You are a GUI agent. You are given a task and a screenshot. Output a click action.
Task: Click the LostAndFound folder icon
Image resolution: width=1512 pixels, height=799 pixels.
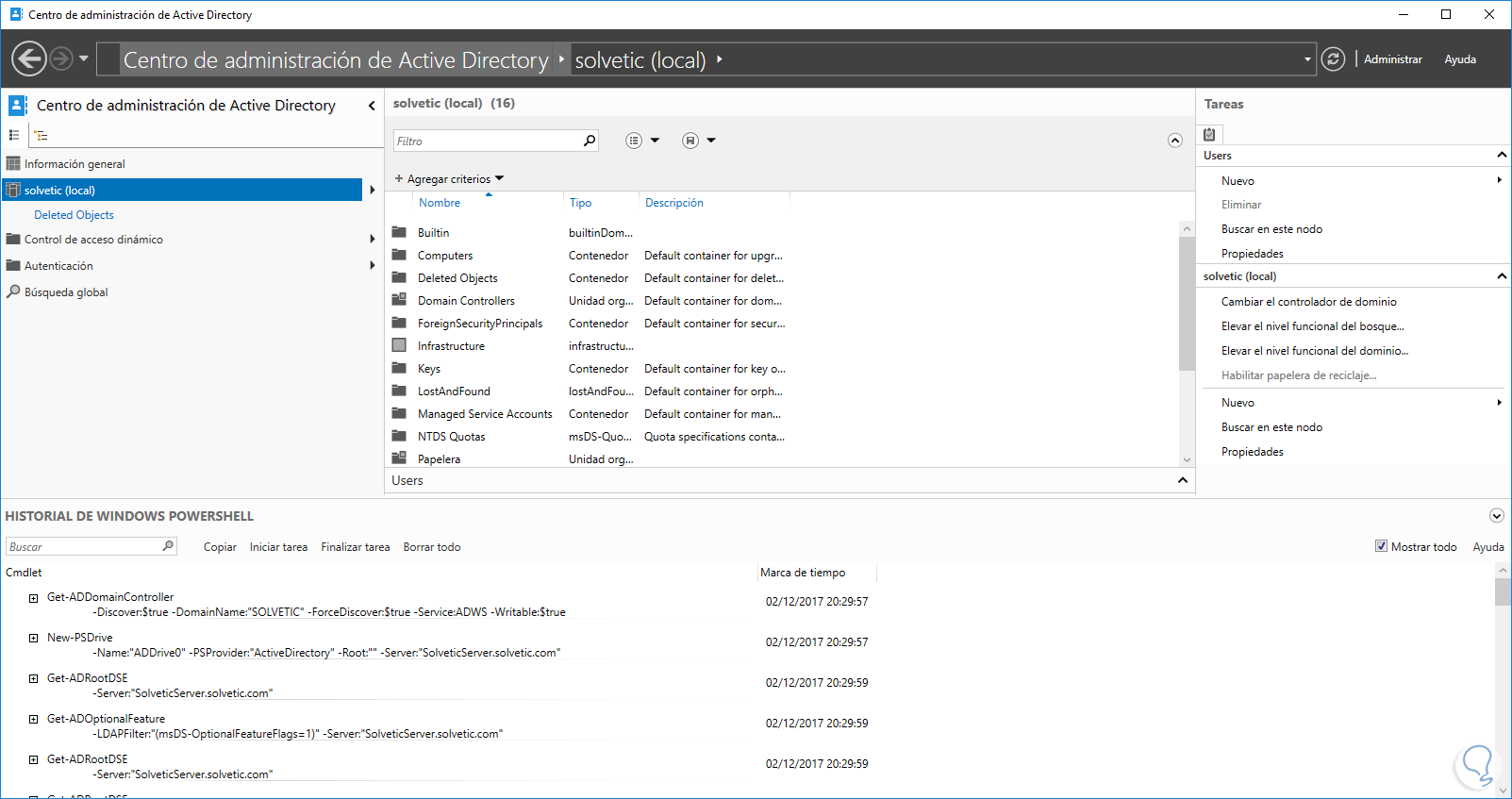point(399,391)
